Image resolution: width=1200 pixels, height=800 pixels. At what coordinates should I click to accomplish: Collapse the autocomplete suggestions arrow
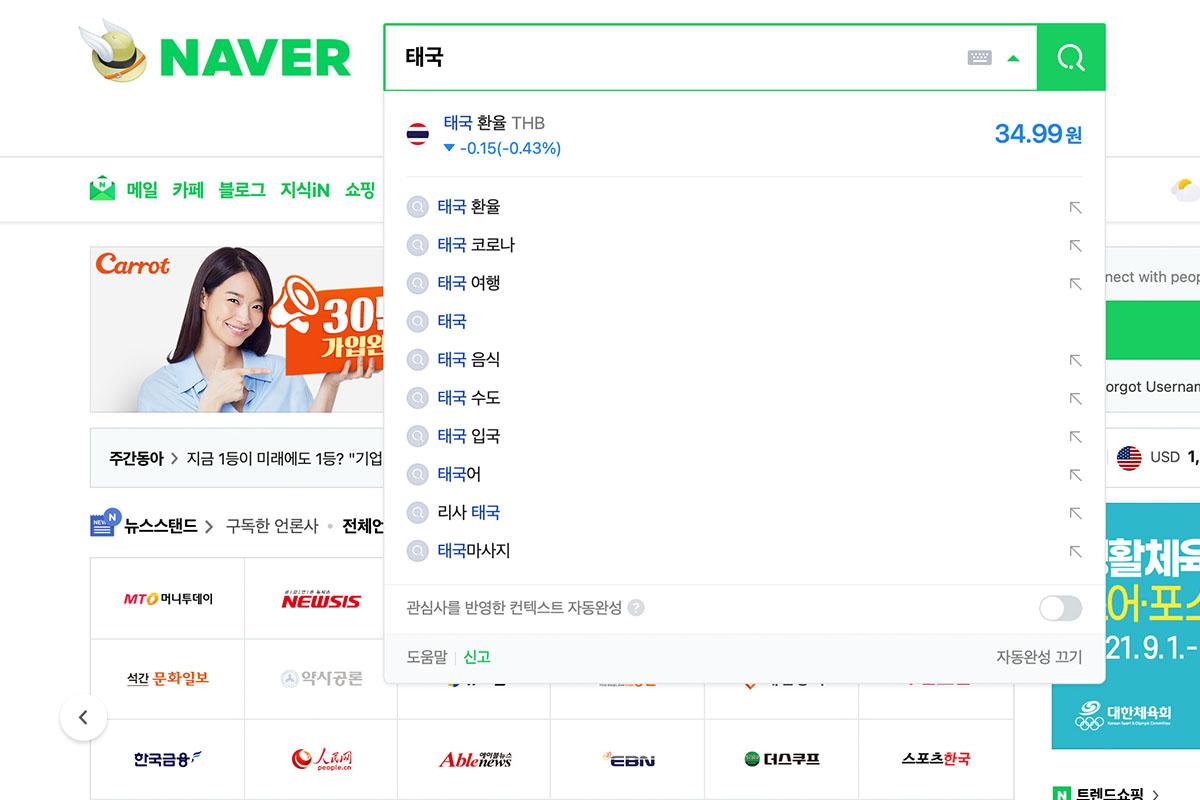point(1014,58)
